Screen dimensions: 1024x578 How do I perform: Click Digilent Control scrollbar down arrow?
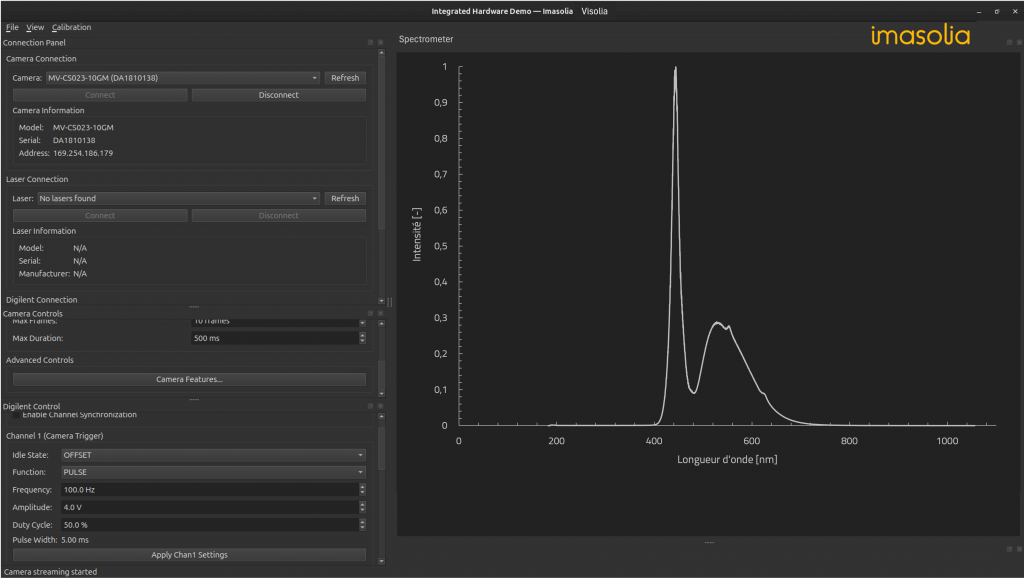(x=381, y=561)
